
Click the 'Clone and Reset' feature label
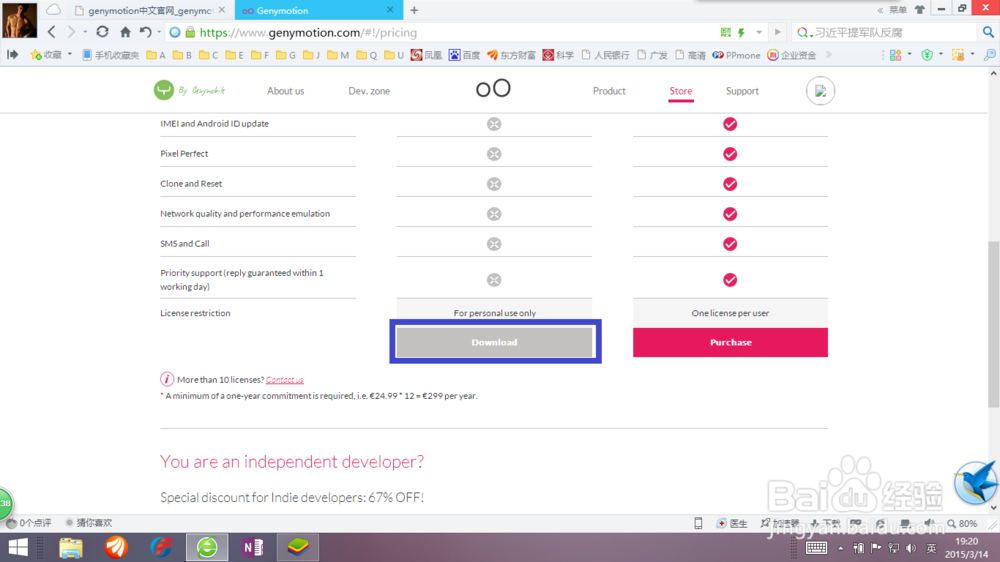[191, 184]
